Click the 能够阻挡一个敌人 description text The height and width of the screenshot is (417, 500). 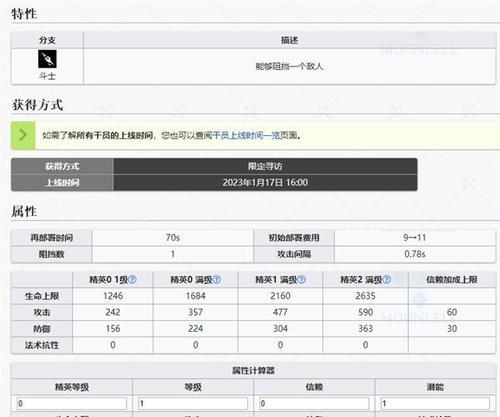(289, 66)
